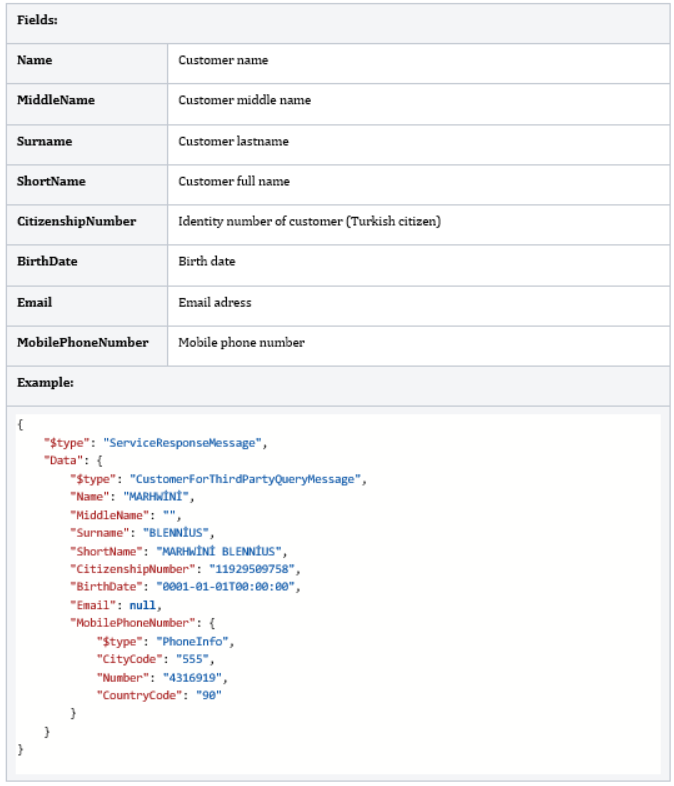The image size is (674, 786).
Task: Click the 'Email' field label in table
Action: click(35, 302)
